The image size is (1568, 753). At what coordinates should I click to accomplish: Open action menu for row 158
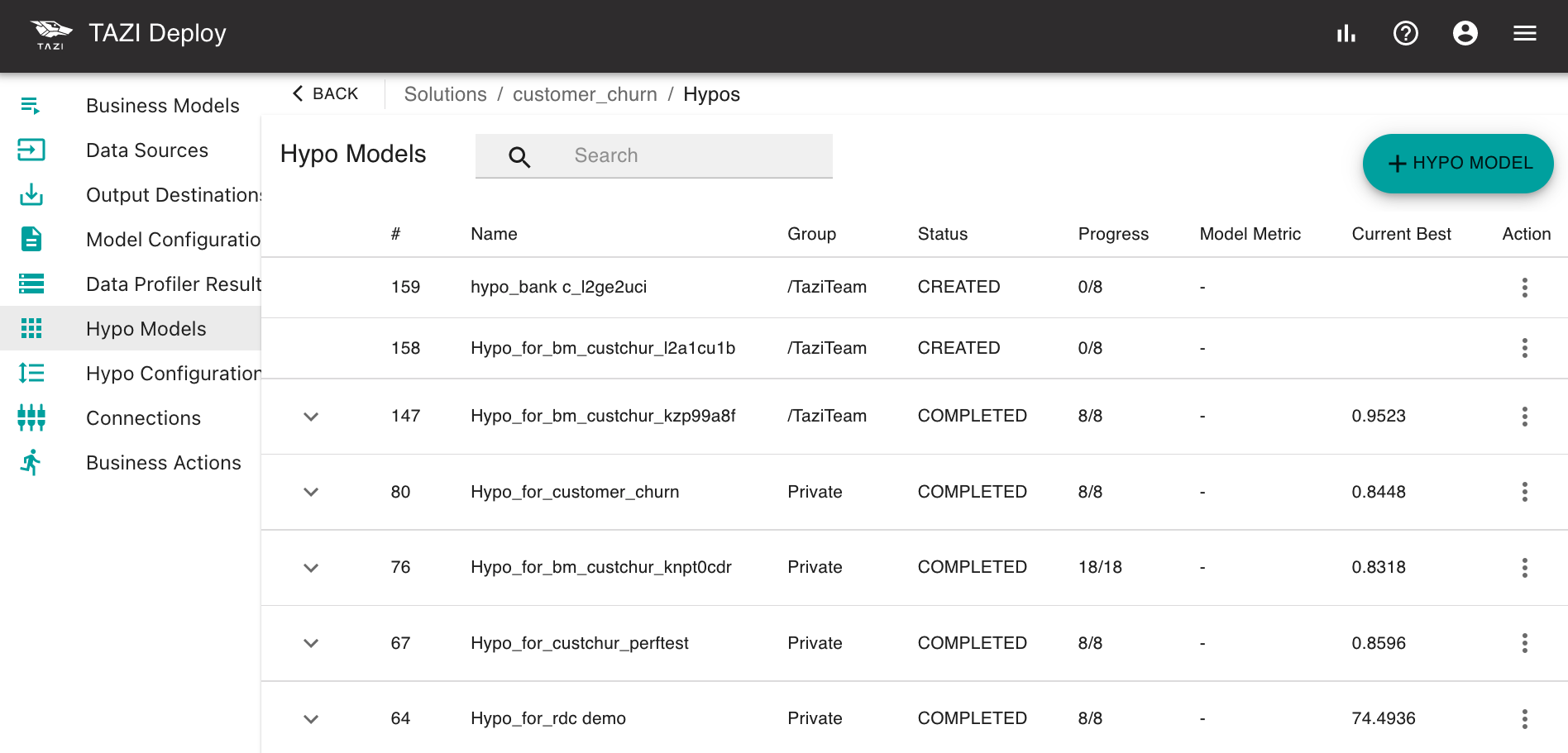[1525, 348]
